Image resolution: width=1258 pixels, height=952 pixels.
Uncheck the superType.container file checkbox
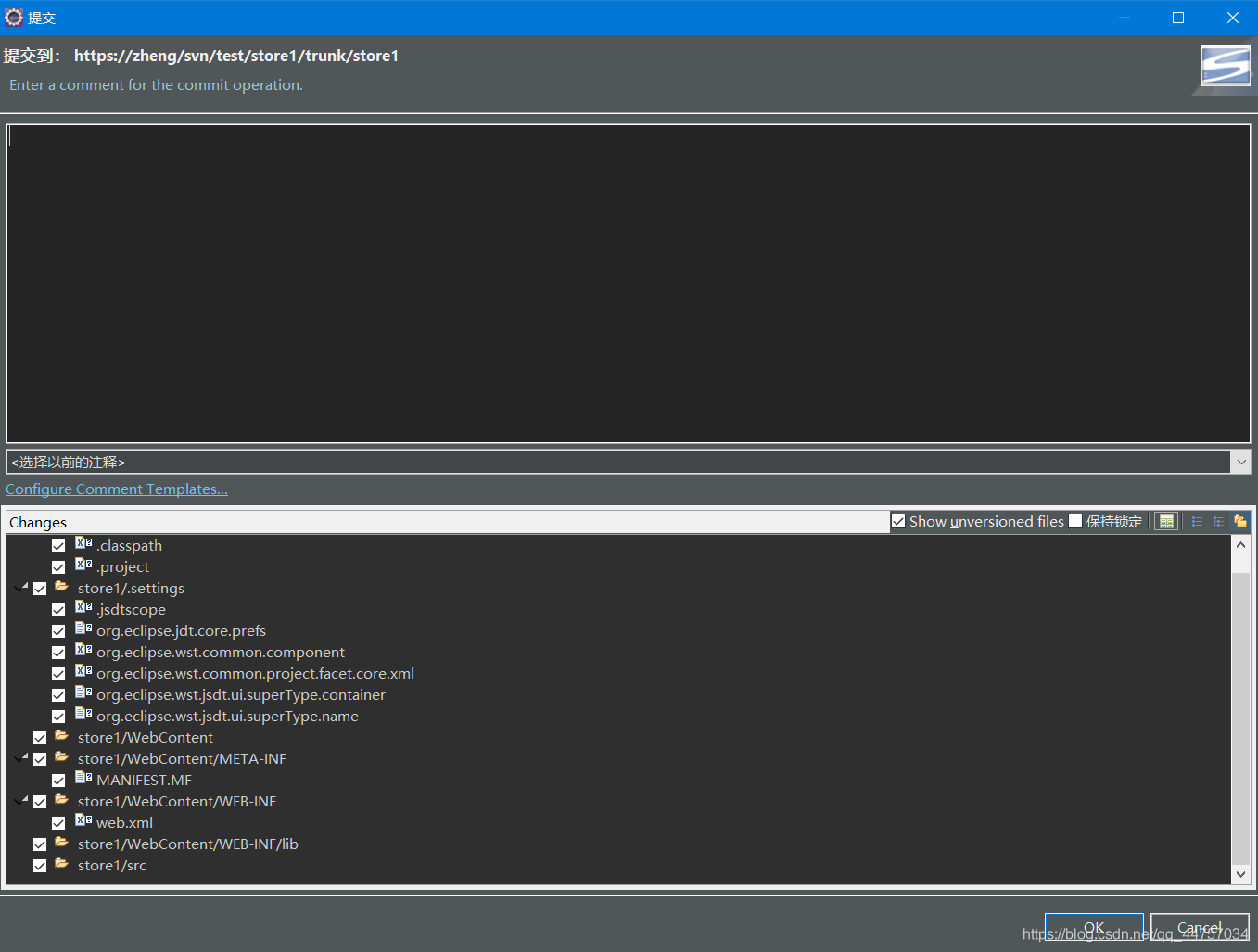pyautogui.click(x=58, y=695)
